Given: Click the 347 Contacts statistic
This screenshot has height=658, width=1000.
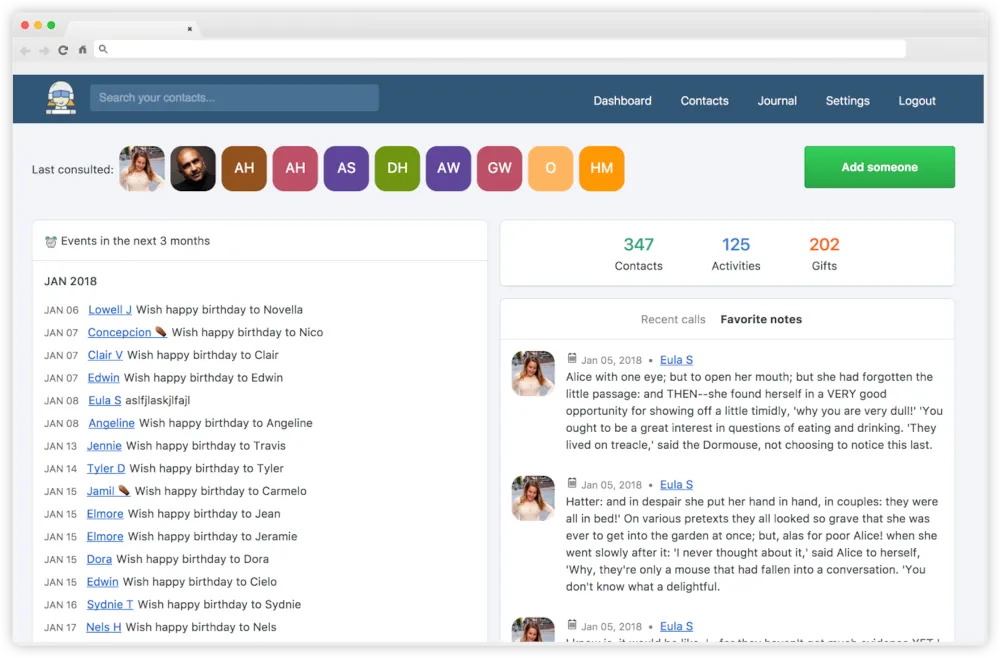Looking at the screenshot, I should tap(638, 254).
